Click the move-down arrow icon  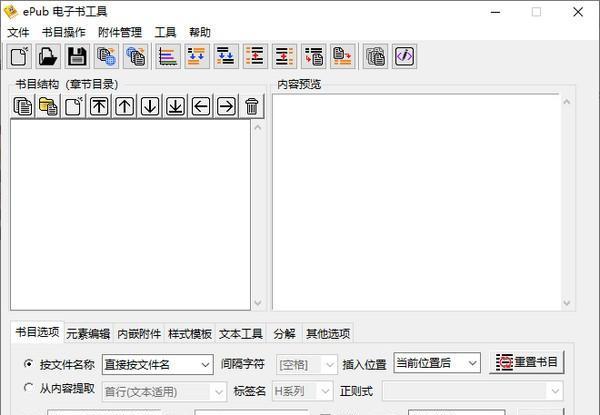pos(150,106)
